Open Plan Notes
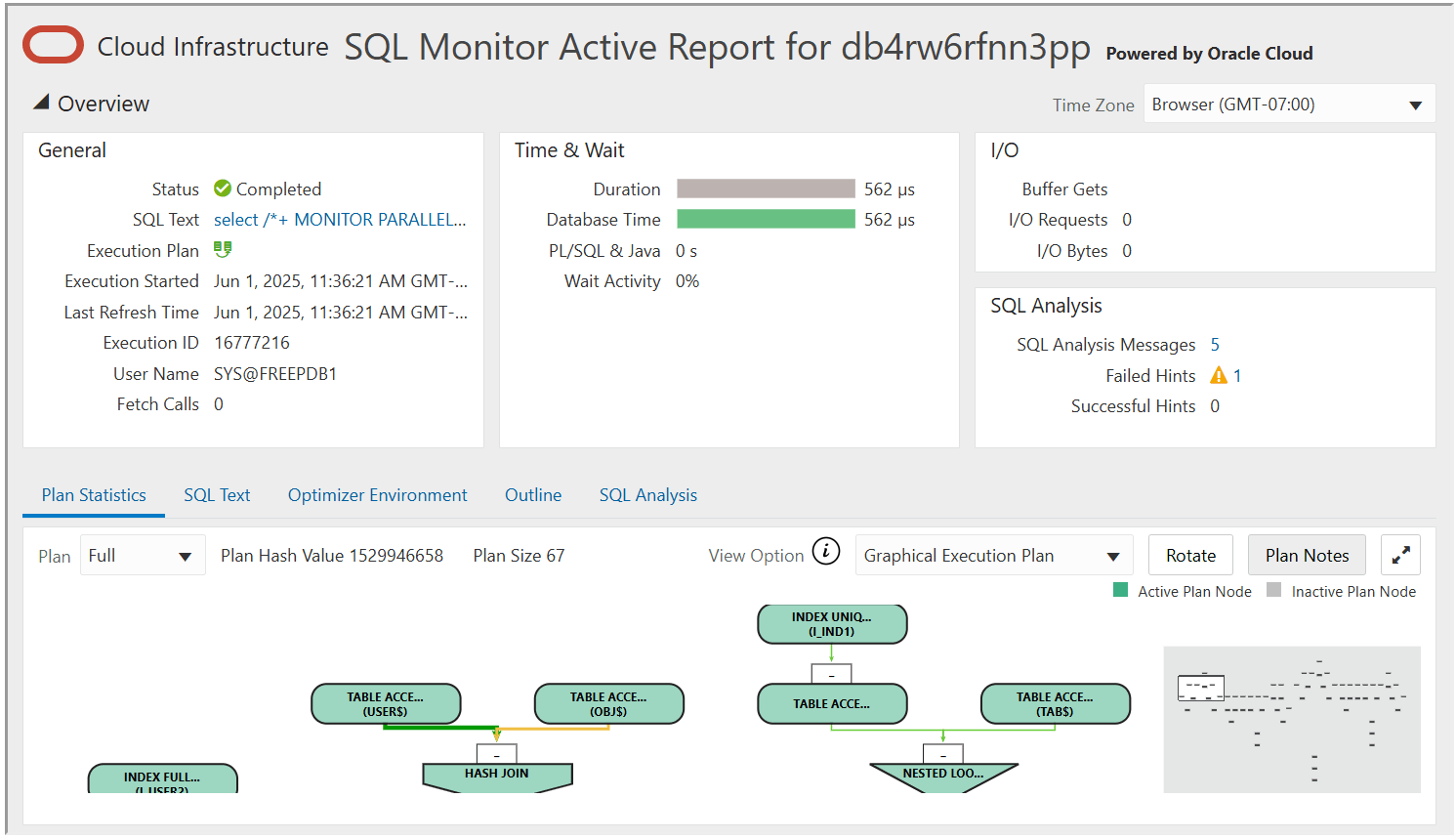Viewport: 1456px width, 840px height. pos(1307,554)
